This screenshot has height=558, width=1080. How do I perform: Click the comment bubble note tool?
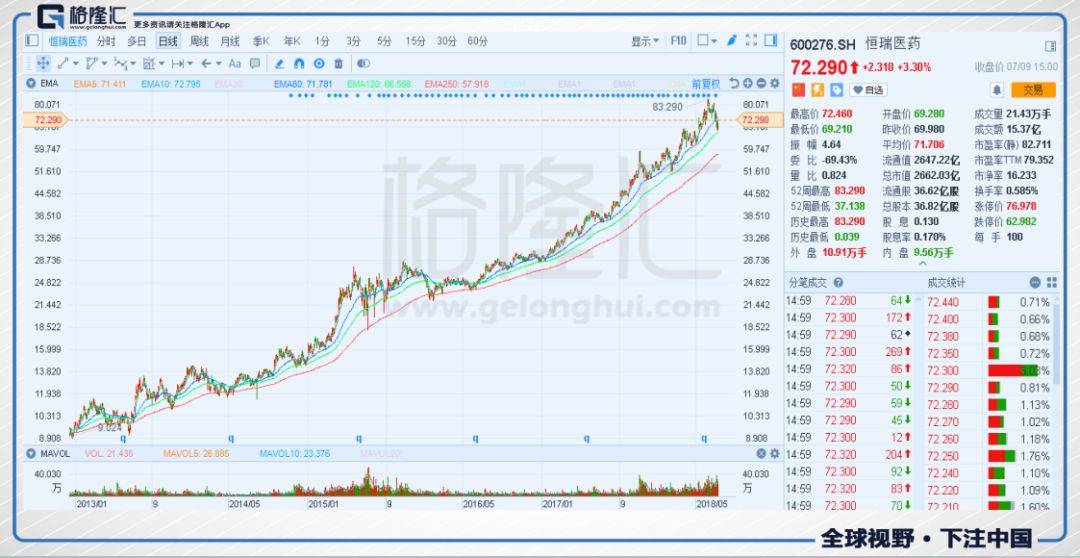256,64
